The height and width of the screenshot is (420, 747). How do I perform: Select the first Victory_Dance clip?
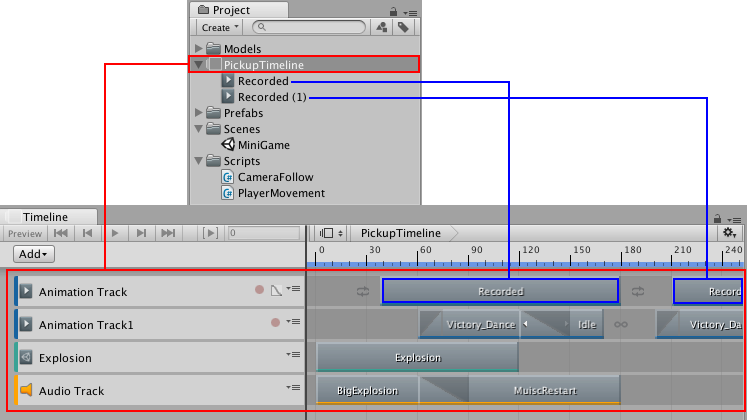tap(469, 324)
